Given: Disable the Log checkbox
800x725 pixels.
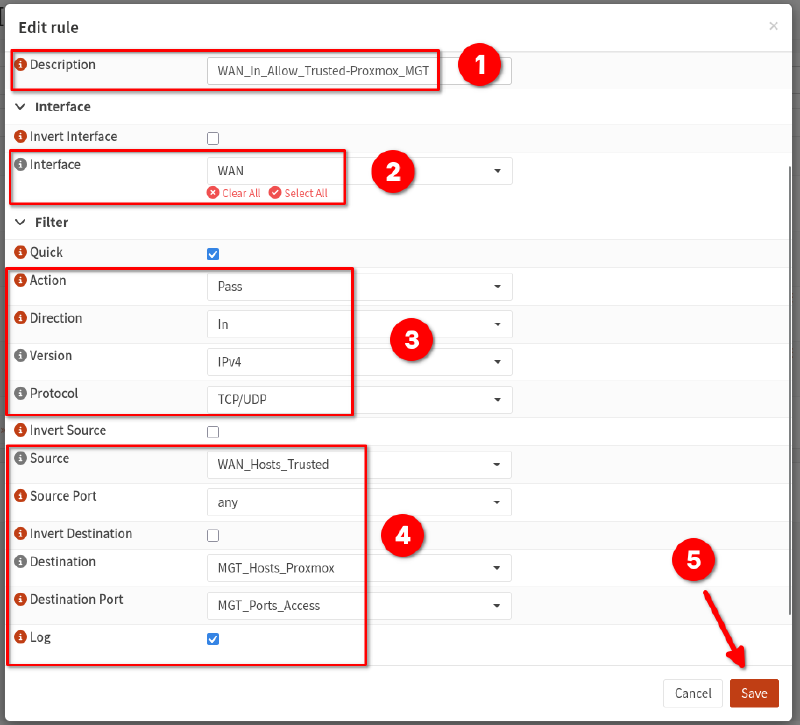Looking at the screenshot, I should coord(213,639).
